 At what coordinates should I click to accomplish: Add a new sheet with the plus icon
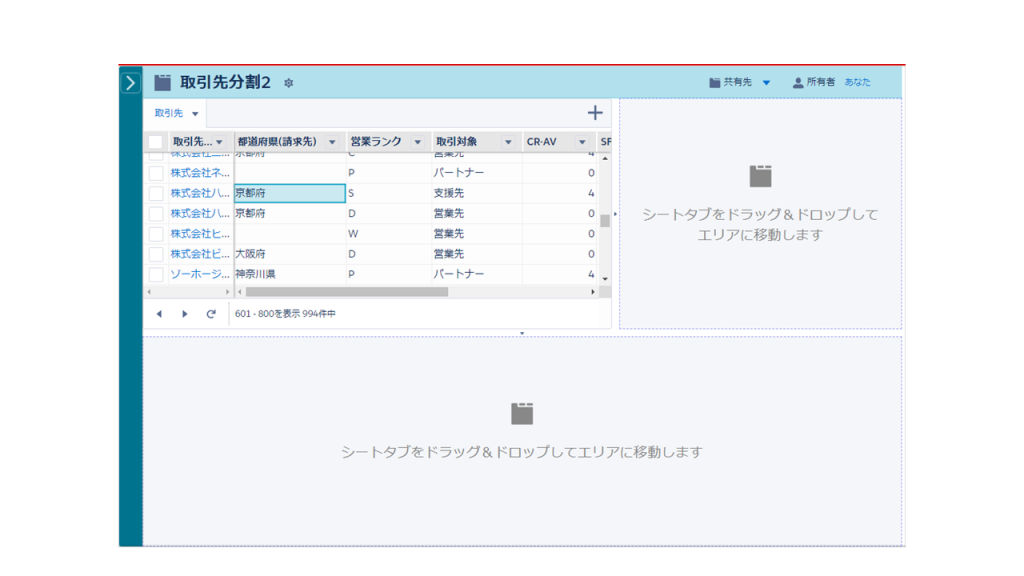tap(594, 113)
